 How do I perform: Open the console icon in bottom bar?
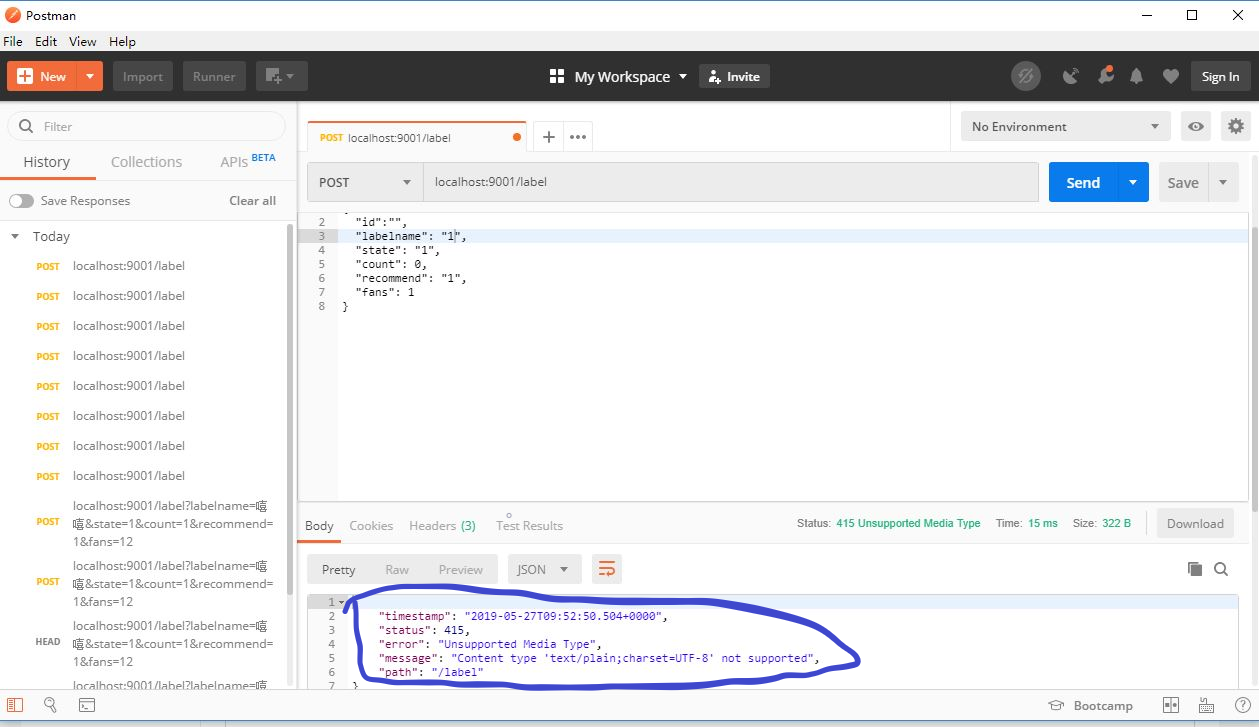pos(87,705)
